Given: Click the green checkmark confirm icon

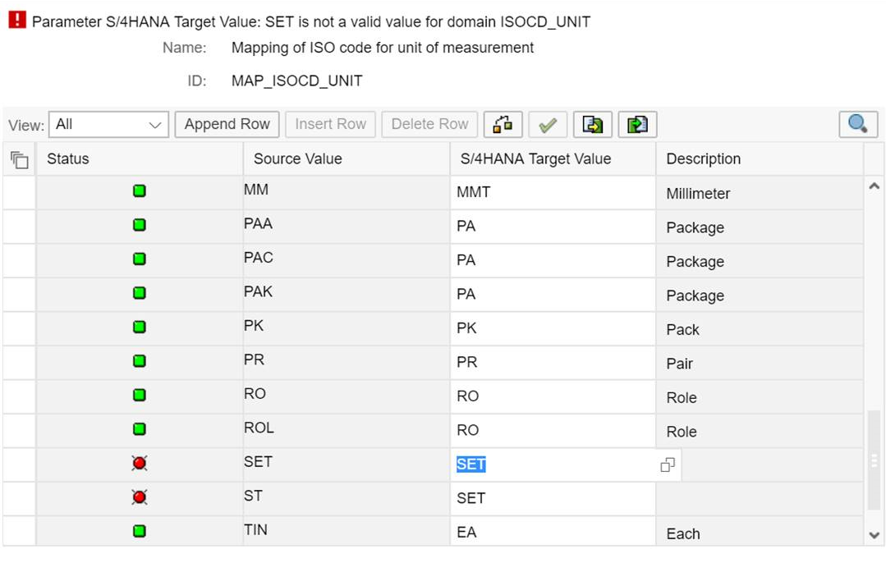Looking at the screenshot, I should pyautogui.click(x=547, y=125).
